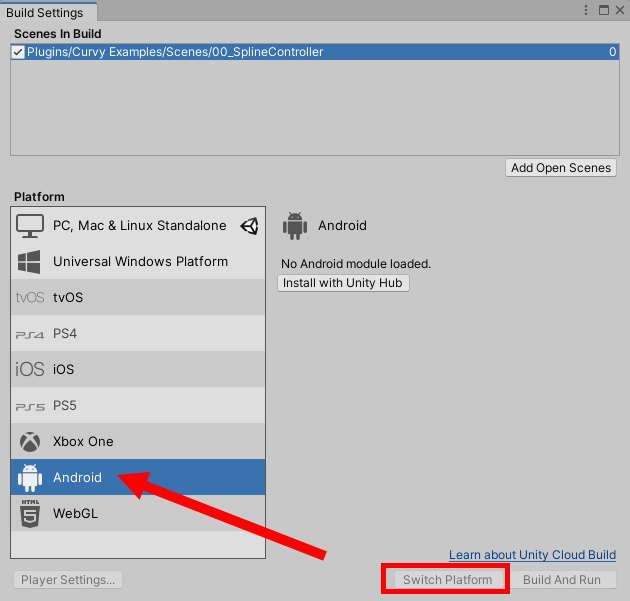Select Universal Windows Platform label
The height and width of the screenshot is (601, 630).
[x=141, y=262]
